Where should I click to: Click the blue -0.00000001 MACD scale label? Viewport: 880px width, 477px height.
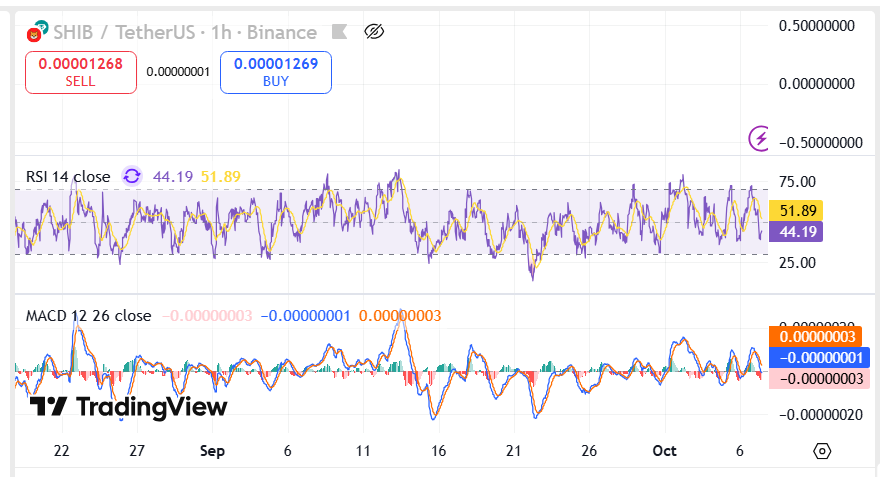coord(819,357)
